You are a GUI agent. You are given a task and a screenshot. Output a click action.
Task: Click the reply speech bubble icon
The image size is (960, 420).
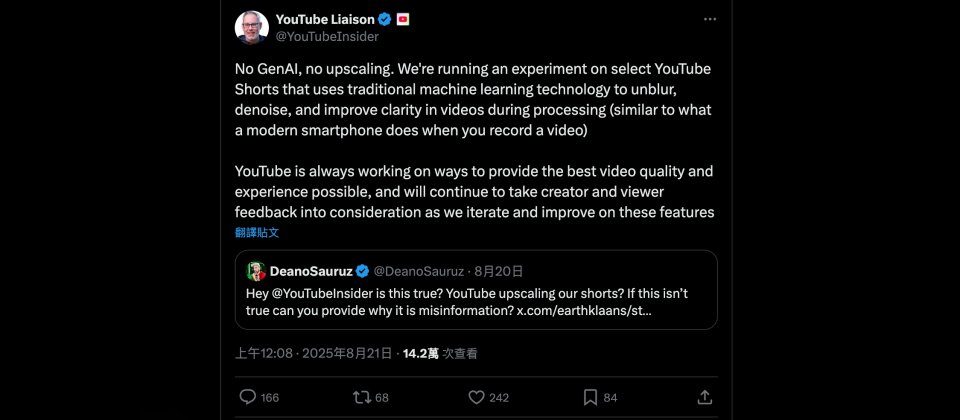[x=248, y=397]
